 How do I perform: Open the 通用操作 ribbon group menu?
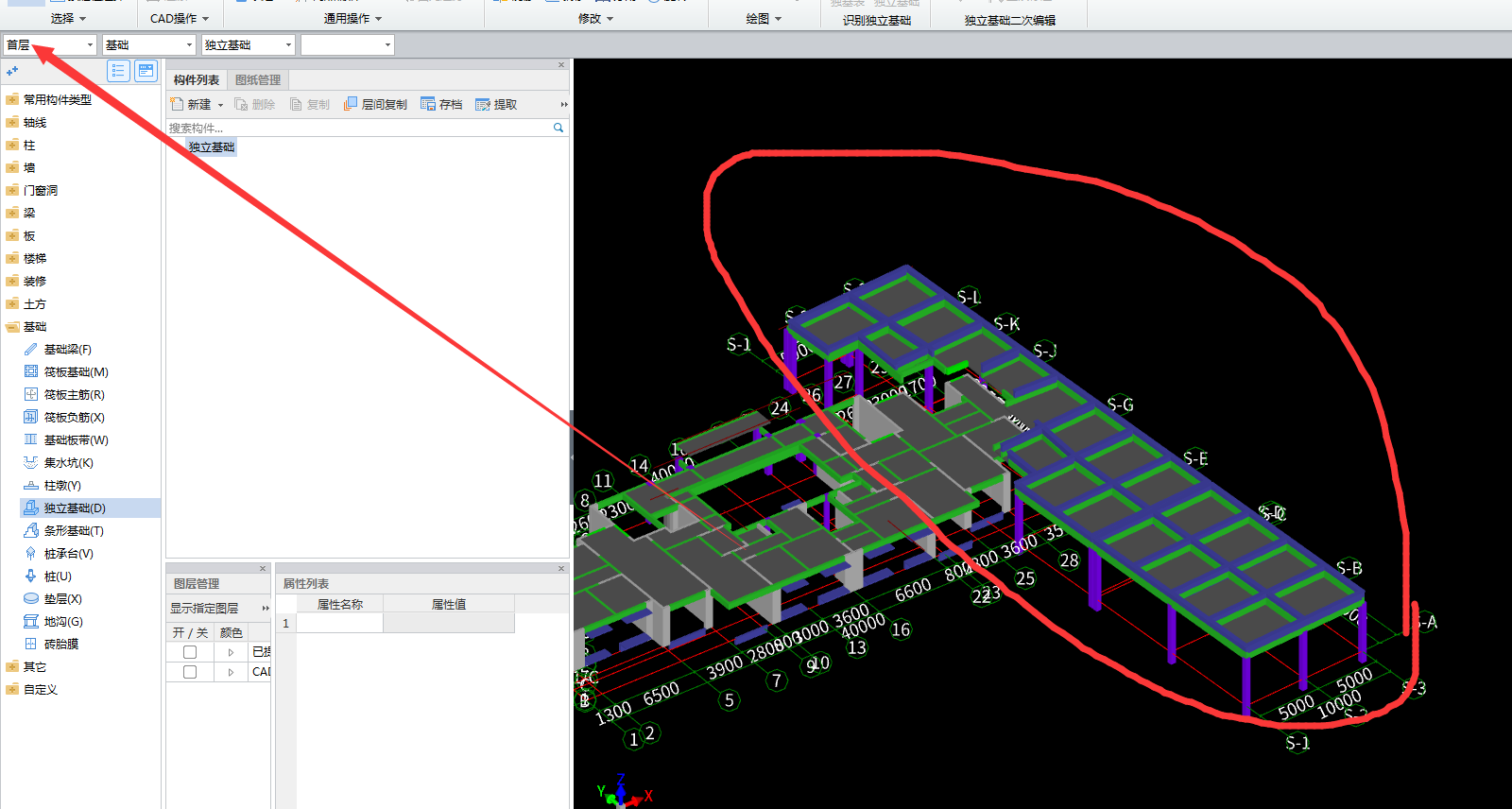tap(352, 18)
